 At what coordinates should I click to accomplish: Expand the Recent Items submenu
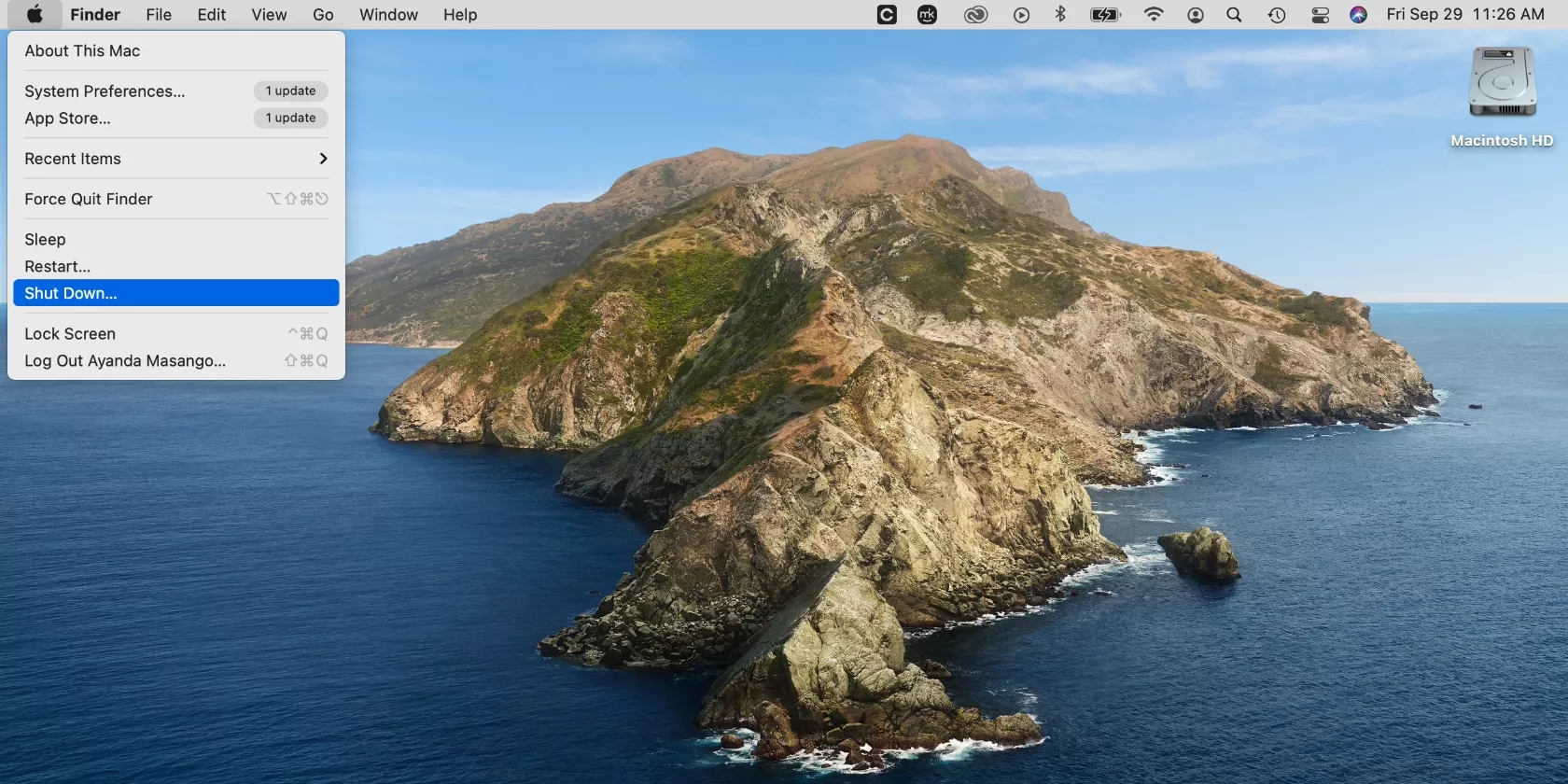point(175,159)
